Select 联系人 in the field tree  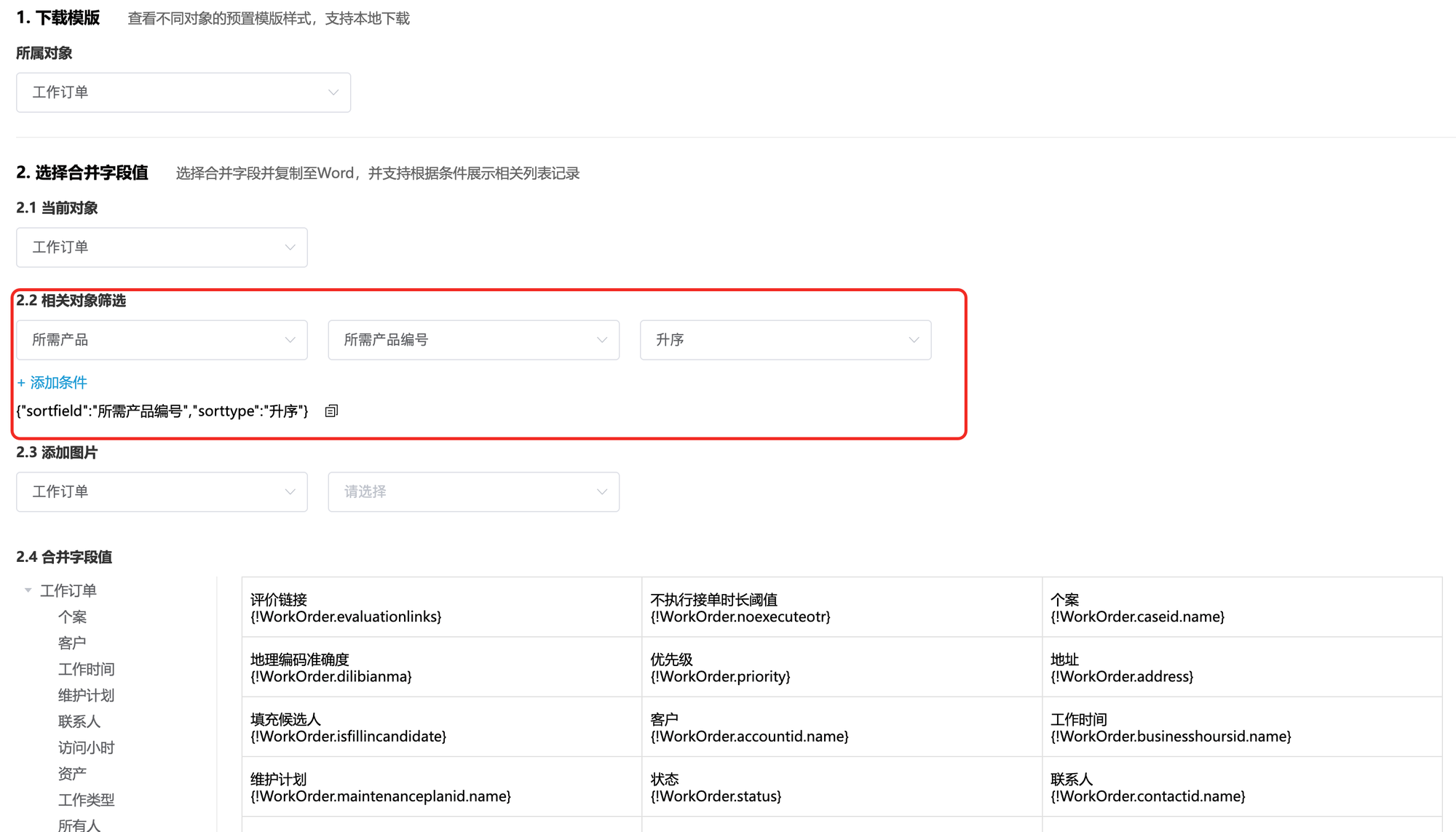pos(79,722)
